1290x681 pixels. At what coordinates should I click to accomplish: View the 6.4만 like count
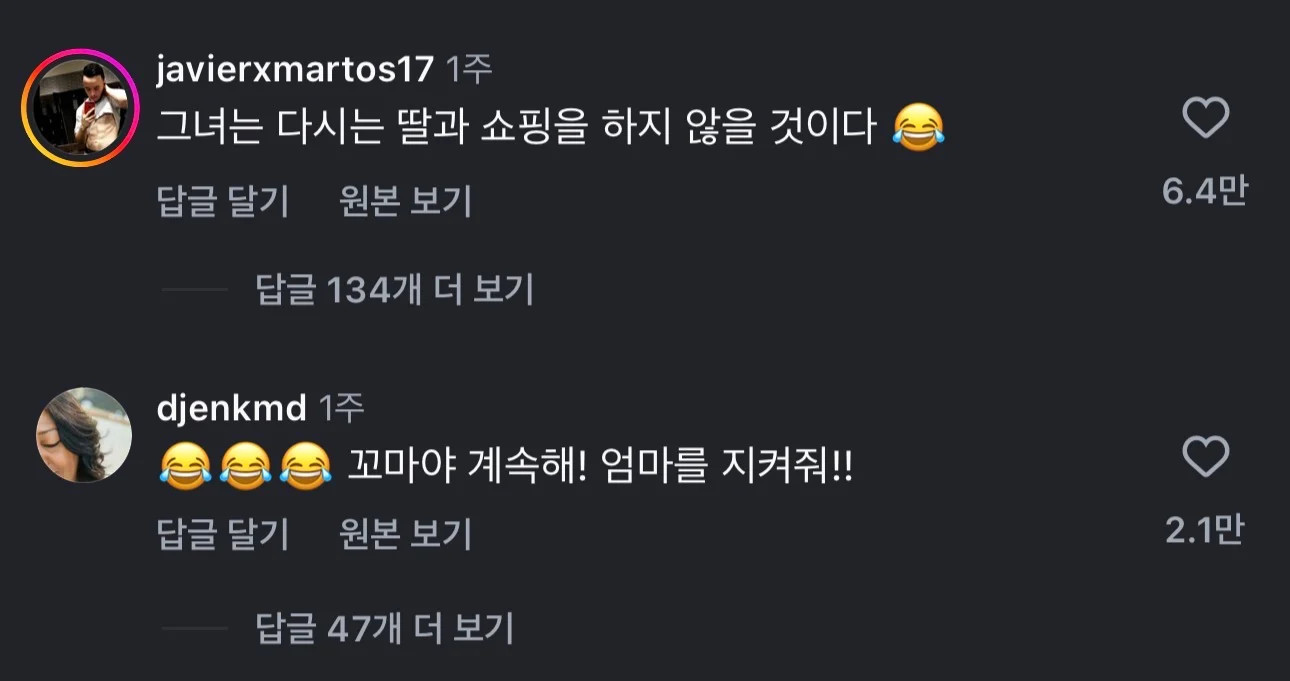[x=1204, y=191]
